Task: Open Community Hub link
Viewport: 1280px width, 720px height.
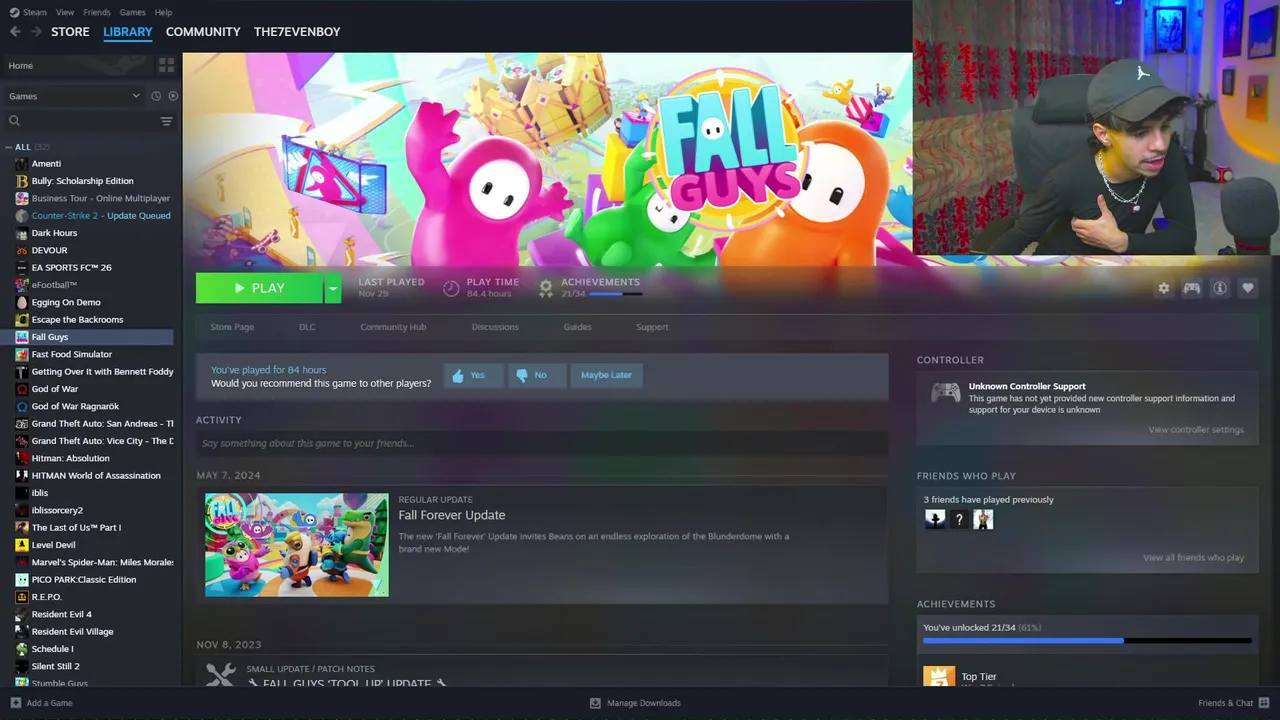Action: [x=393, y=327]
